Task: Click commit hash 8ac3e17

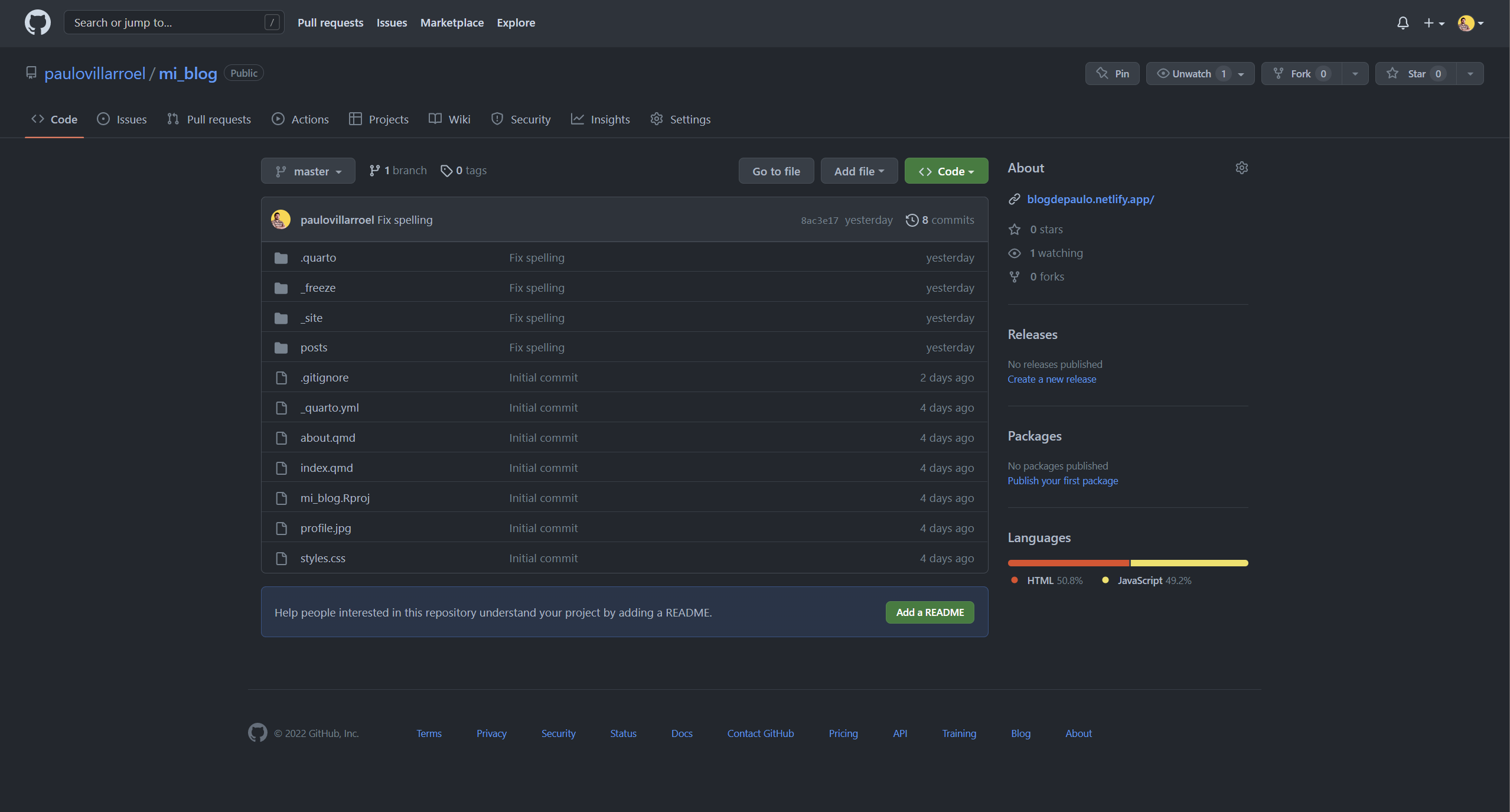Action: coord(819,220)
